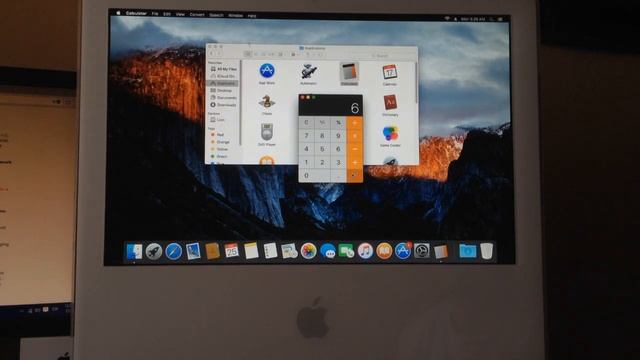Select the Calculator app icon in Finder
The height and width of the screenshot is (360, 640).
[349, 71]
